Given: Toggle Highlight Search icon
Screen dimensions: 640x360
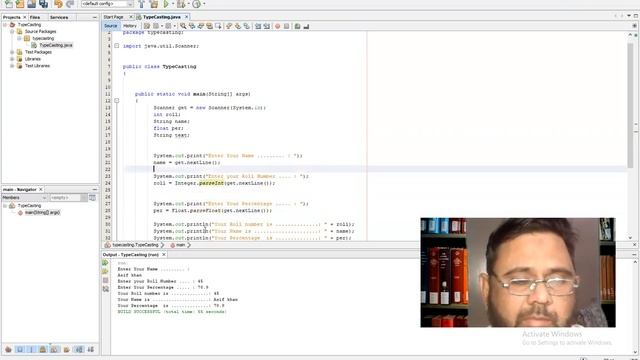Looking at the screenshot, I should [209, 26].
